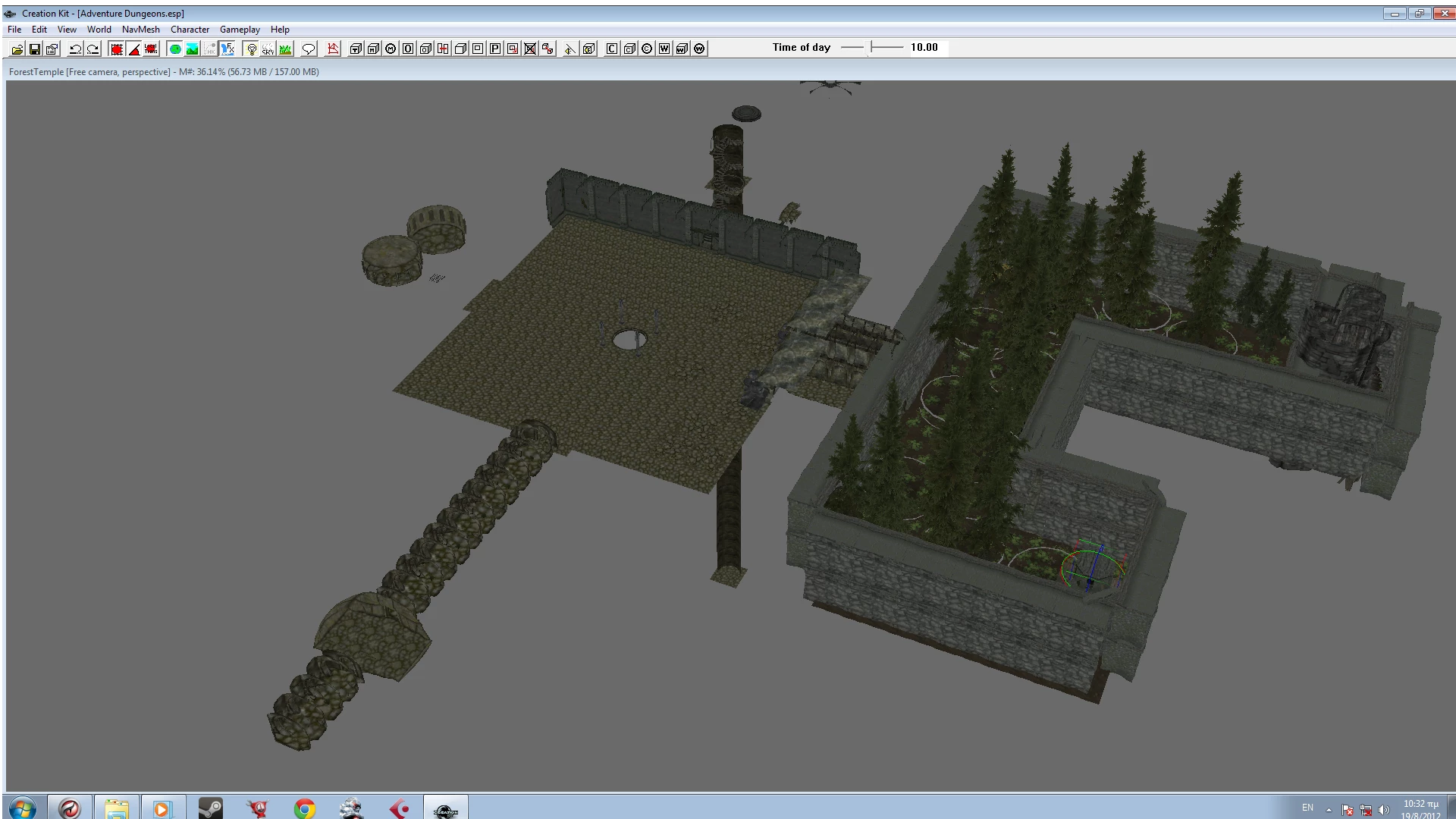This screenshot has width=1456, height=819.
Task: Click the cube with M icon
Action: [373, 49]
